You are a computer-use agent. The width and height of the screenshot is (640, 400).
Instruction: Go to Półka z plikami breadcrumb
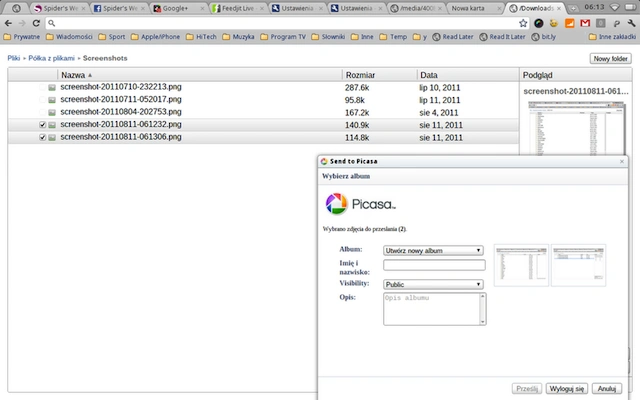51,58
